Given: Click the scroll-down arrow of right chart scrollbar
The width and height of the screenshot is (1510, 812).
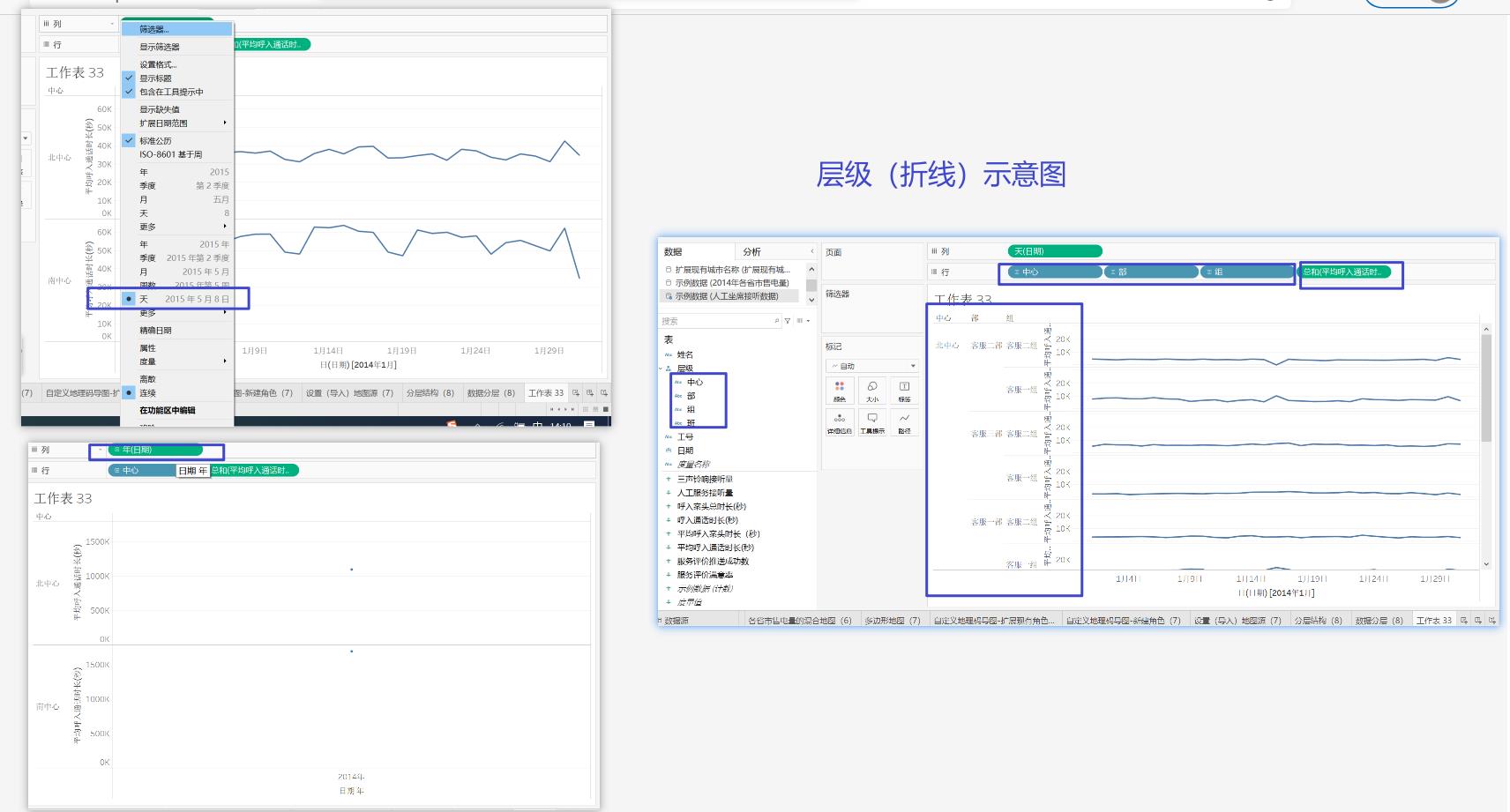Looking at the screenshot, I should coord(1486,564).
